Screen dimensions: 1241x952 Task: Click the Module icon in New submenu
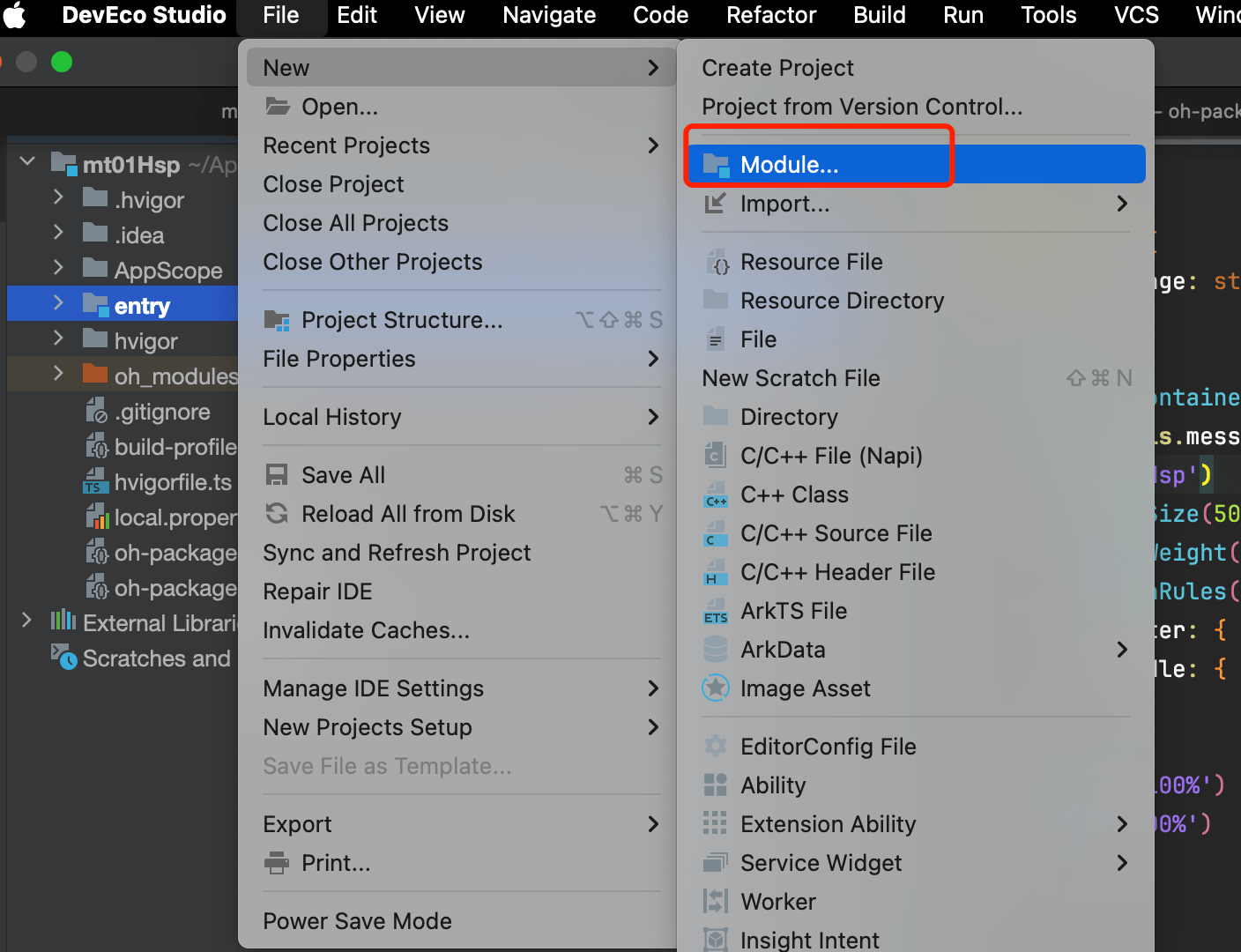716,165
